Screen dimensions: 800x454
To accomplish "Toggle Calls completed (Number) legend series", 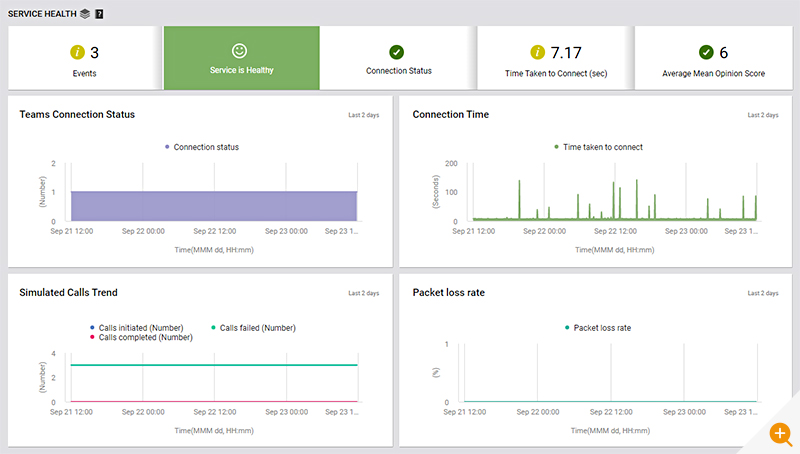I will (141, 337).
